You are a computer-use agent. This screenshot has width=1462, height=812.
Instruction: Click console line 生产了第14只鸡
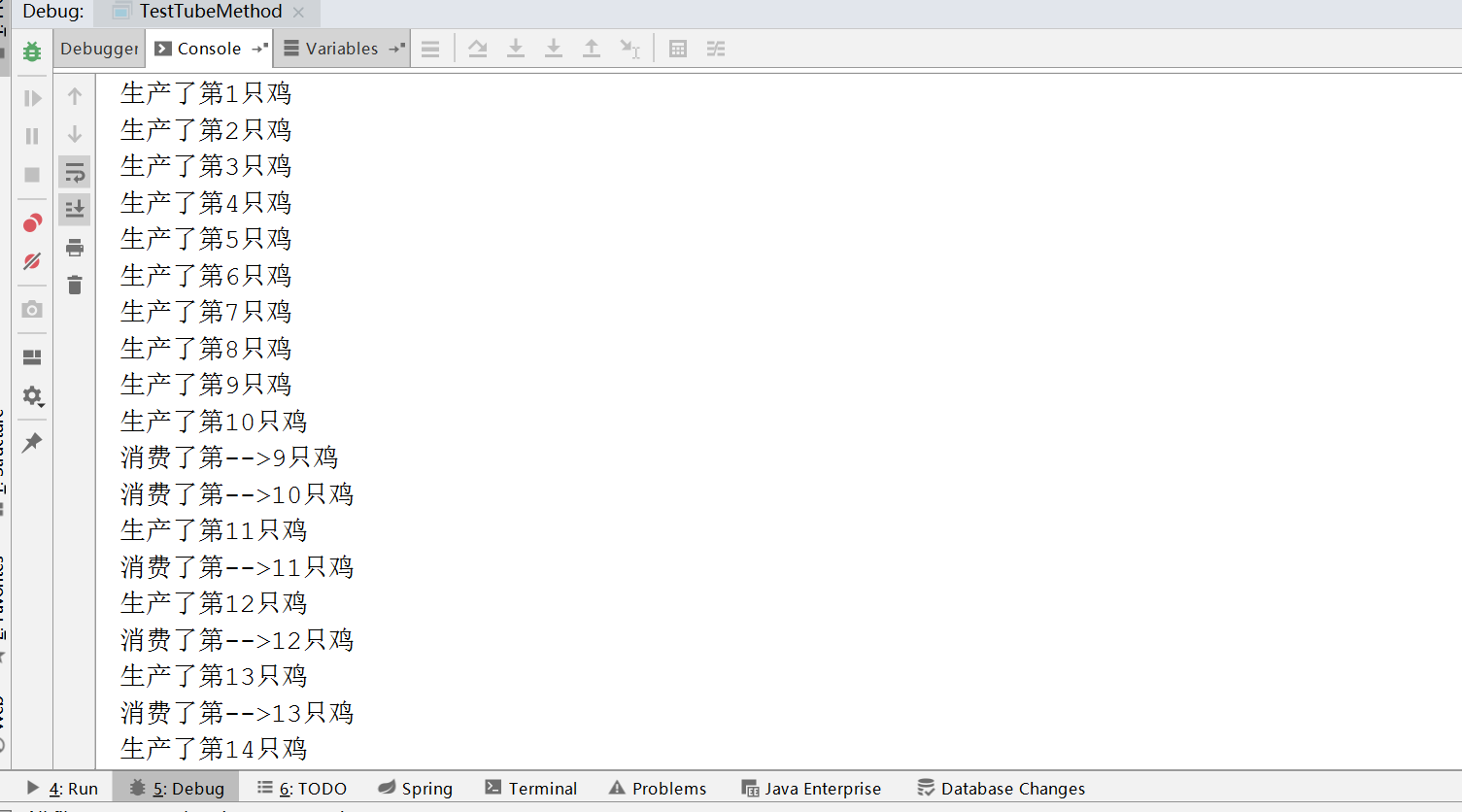click(x=214, y=749)
